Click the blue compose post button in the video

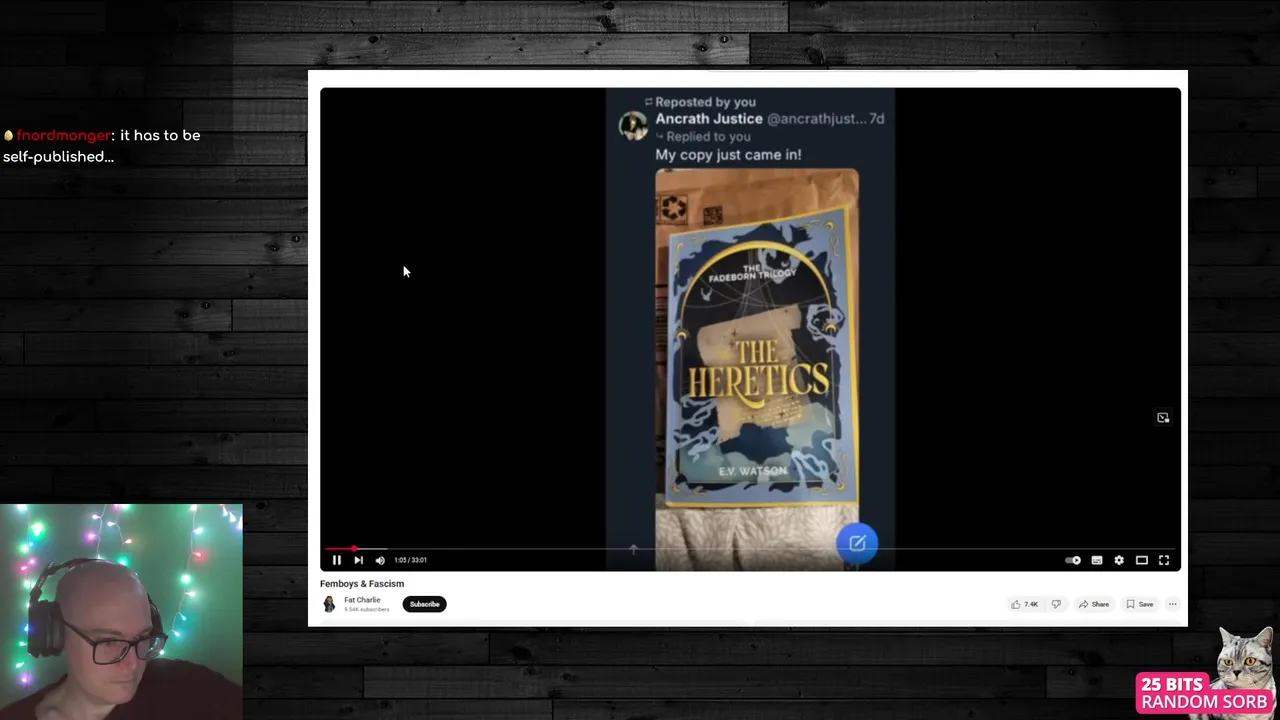tap(857, 543)
